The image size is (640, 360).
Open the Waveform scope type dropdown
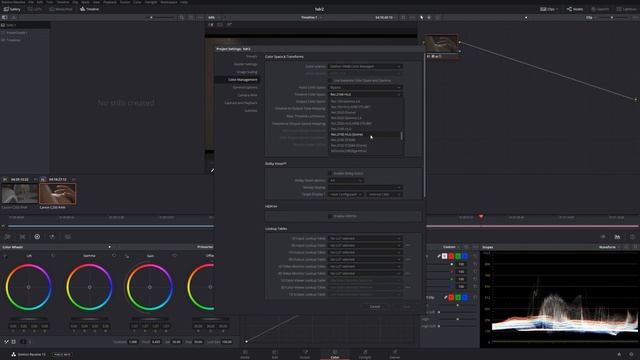point(609,247)
